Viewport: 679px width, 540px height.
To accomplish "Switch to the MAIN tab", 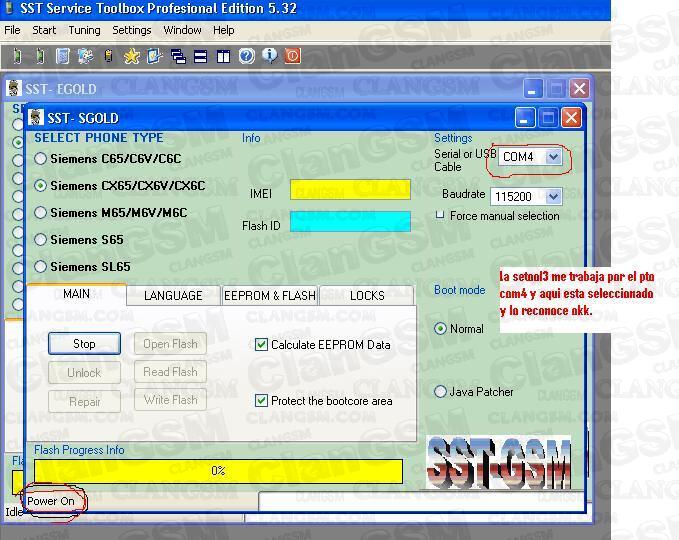I will (76, 294).
